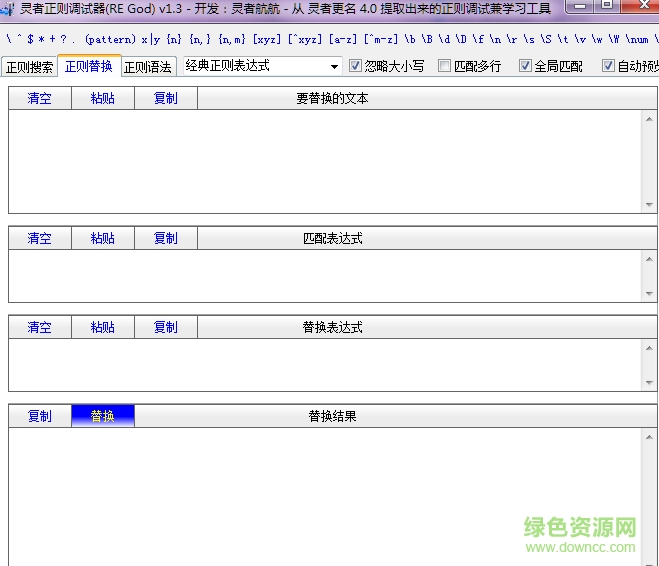
Task: Click 复制 beside the 替换结果 header
Action: (x=39, y=416)
